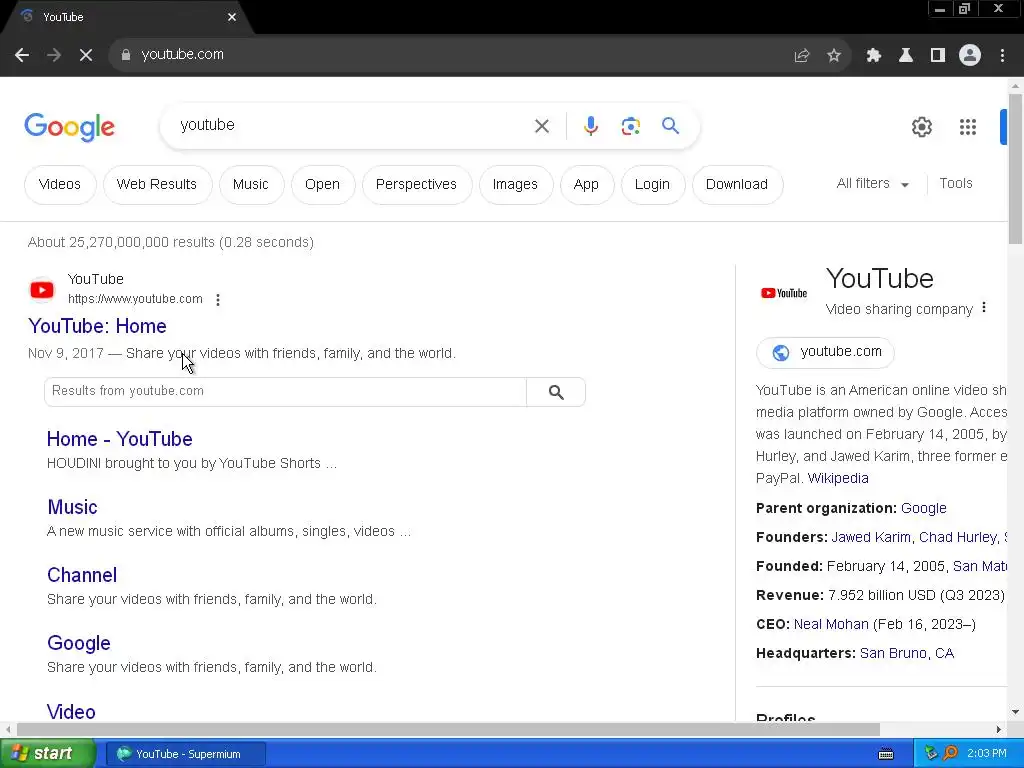Screen dimensions: 1024x768
Task: Click the scroll down arrow
Action: click(x=1016, y=712)
